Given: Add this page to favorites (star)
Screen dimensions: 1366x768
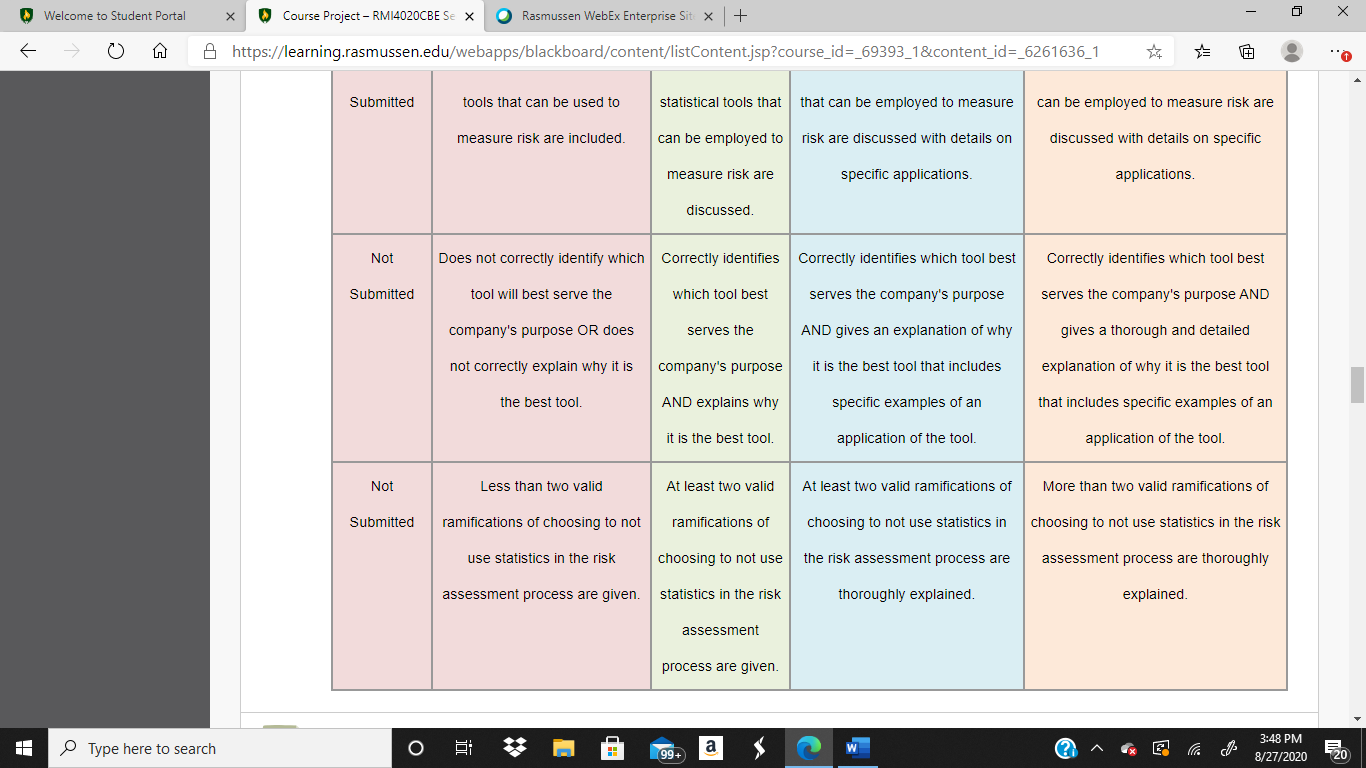Looking at the screenshot, I should tap(1154, 51).
